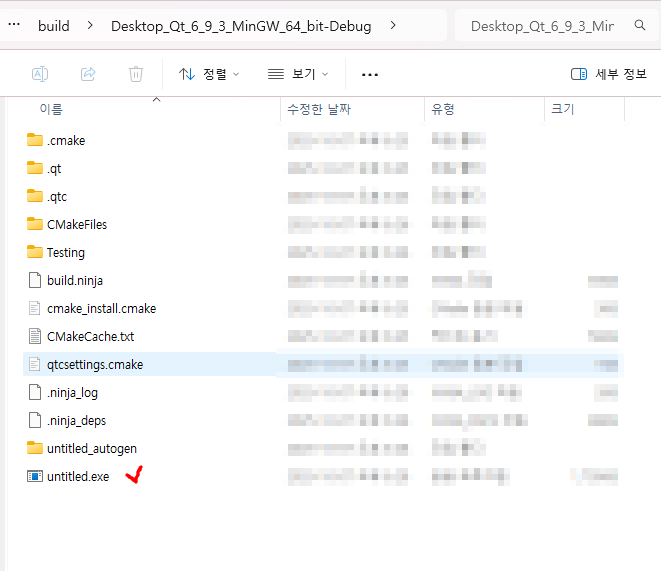Select the build.ninja file icon

[35, 281]
